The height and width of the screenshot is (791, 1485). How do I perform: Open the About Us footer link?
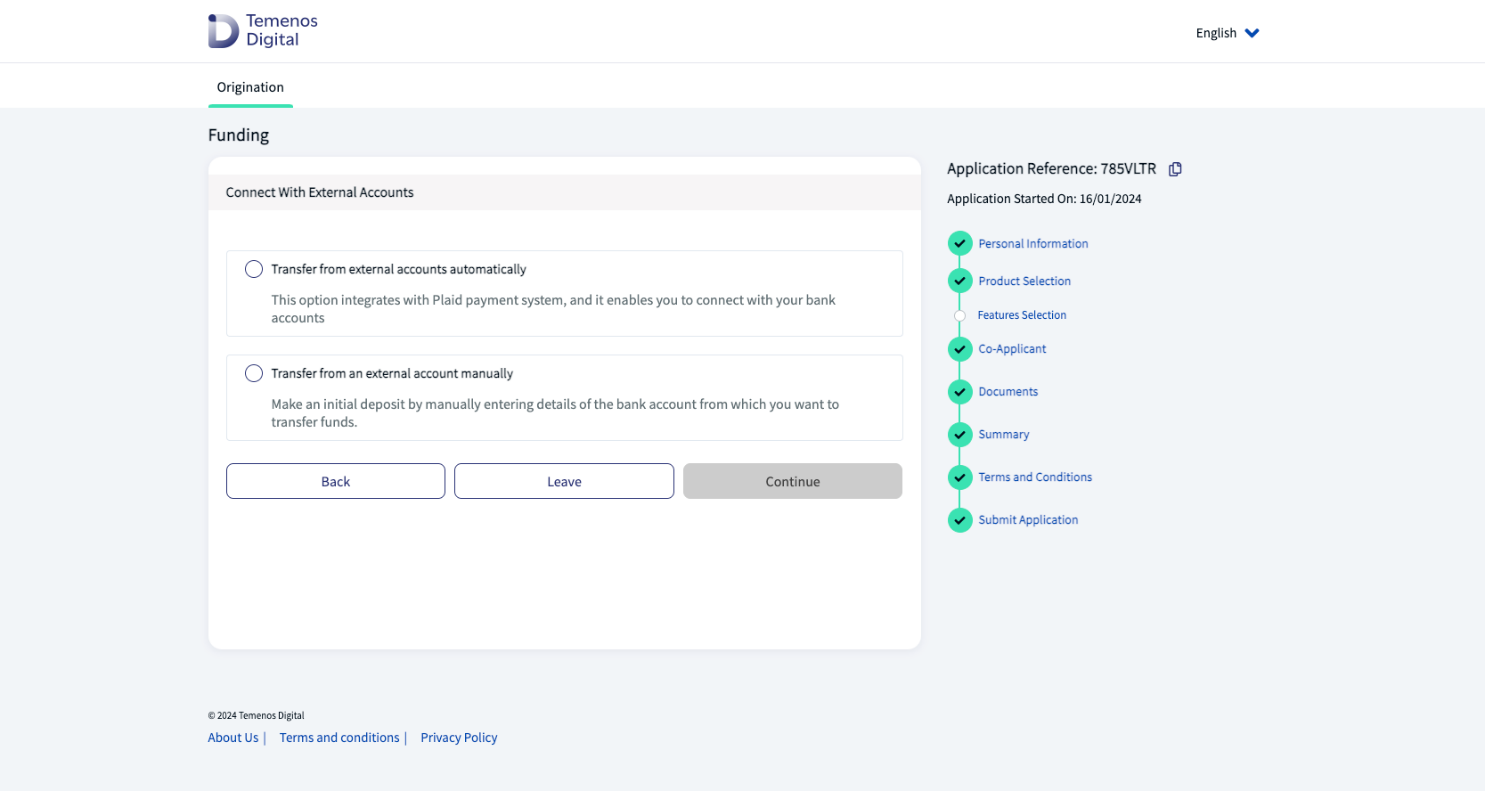(233, 738)
